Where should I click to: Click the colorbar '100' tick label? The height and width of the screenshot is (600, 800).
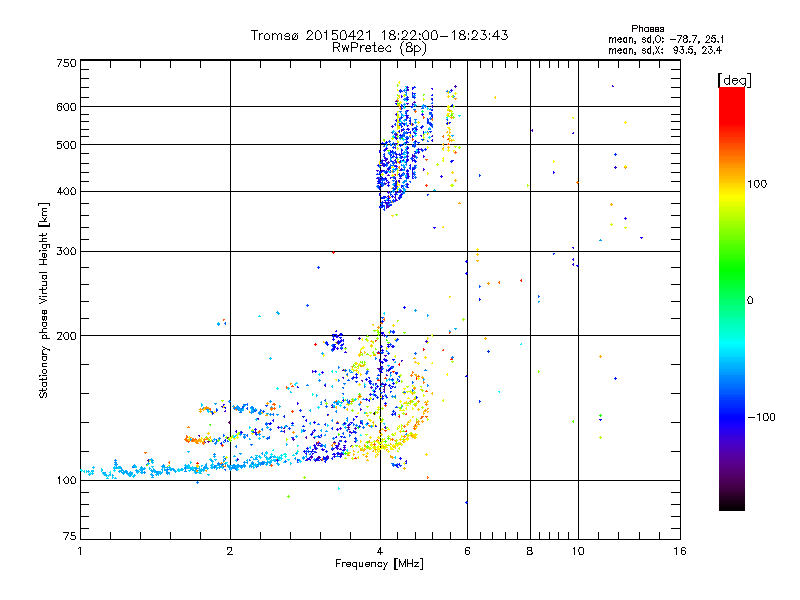[757, 184]
